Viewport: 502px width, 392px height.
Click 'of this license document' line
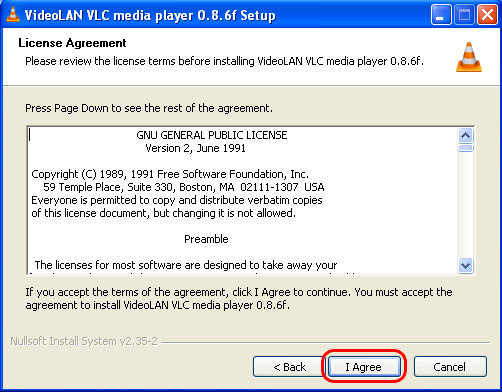point(163,213)
